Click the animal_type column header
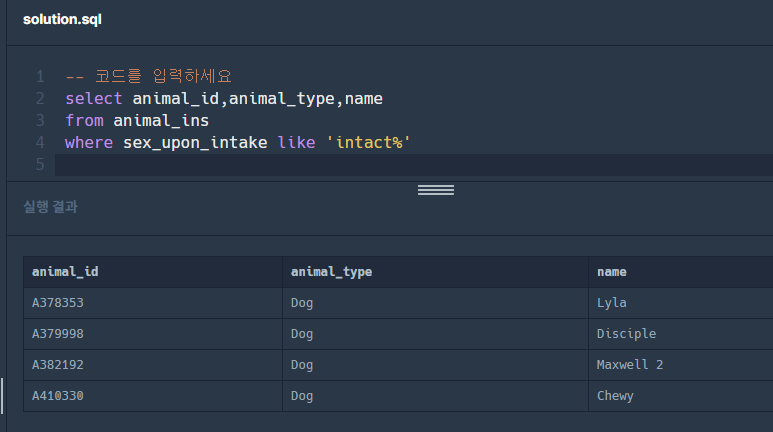 (331, 271)
